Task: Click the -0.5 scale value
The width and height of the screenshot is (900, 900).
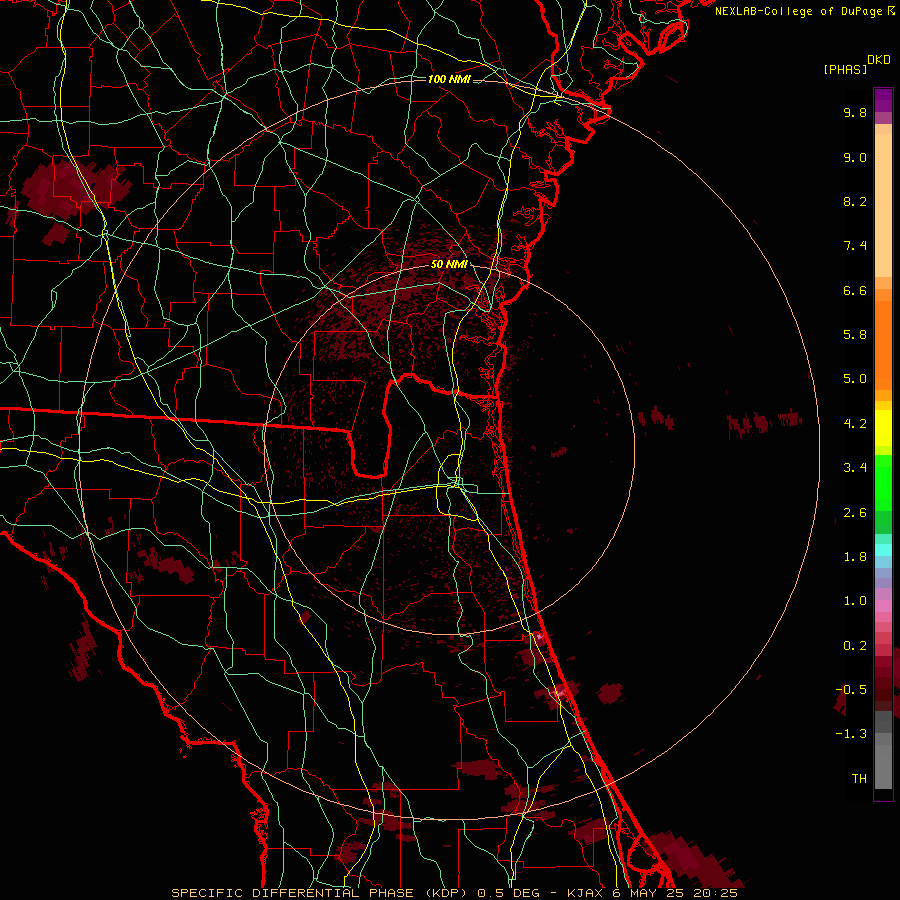Action: 851,690
